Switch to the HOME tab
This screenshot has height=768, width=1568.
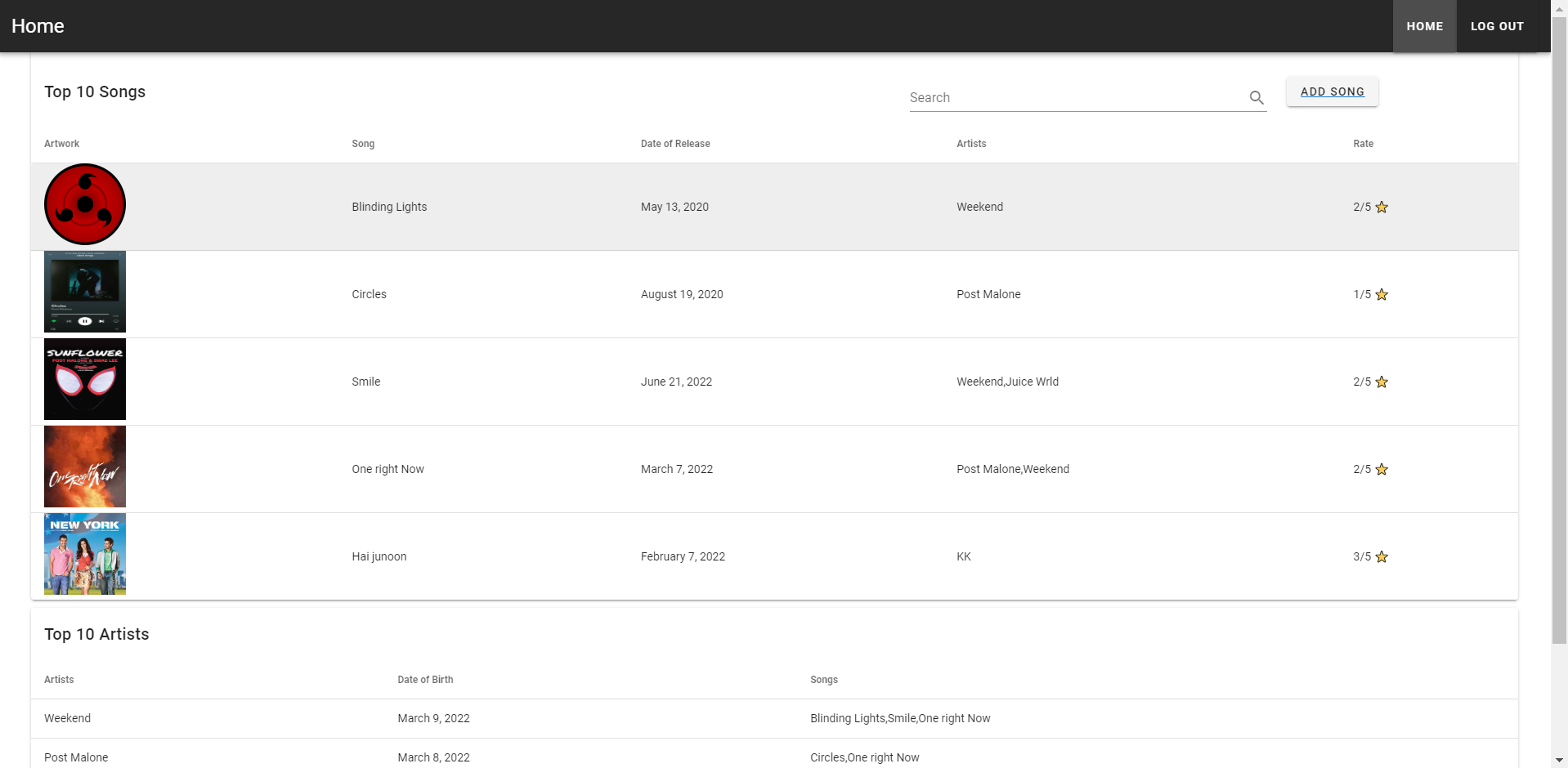pyautogui.click(x=1424, y=25)
